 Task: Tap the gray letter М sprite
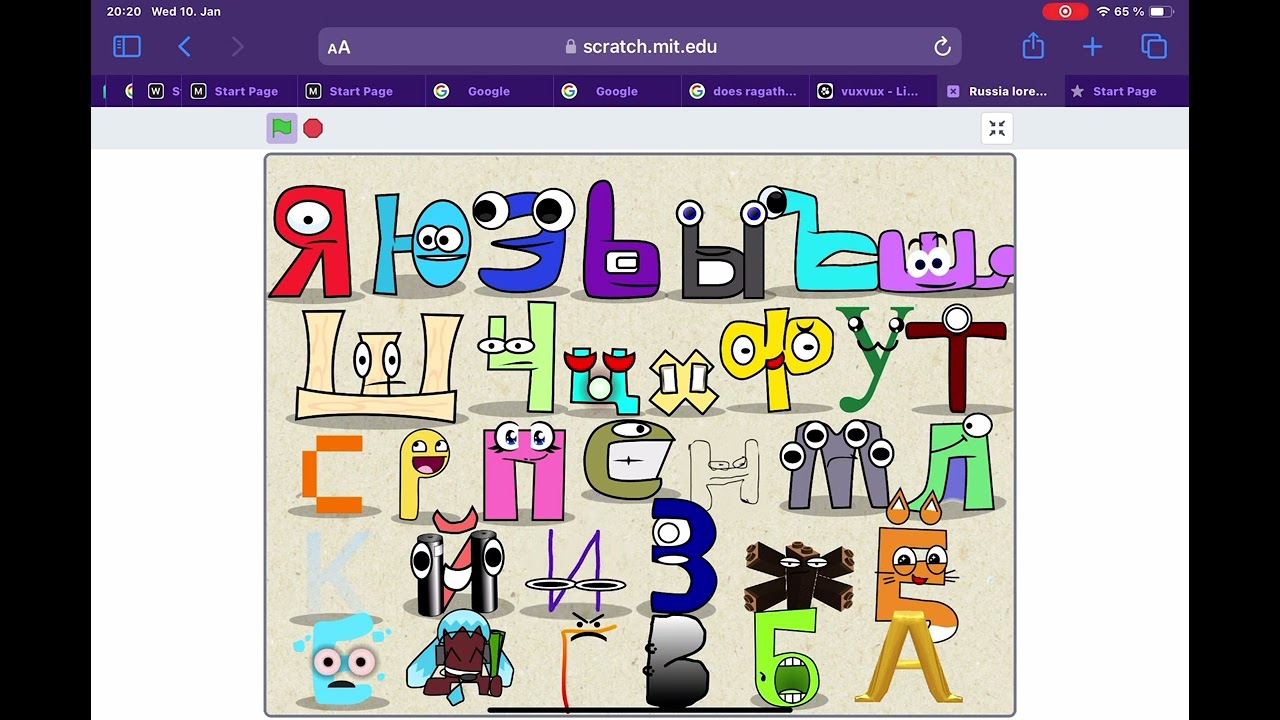838,465
